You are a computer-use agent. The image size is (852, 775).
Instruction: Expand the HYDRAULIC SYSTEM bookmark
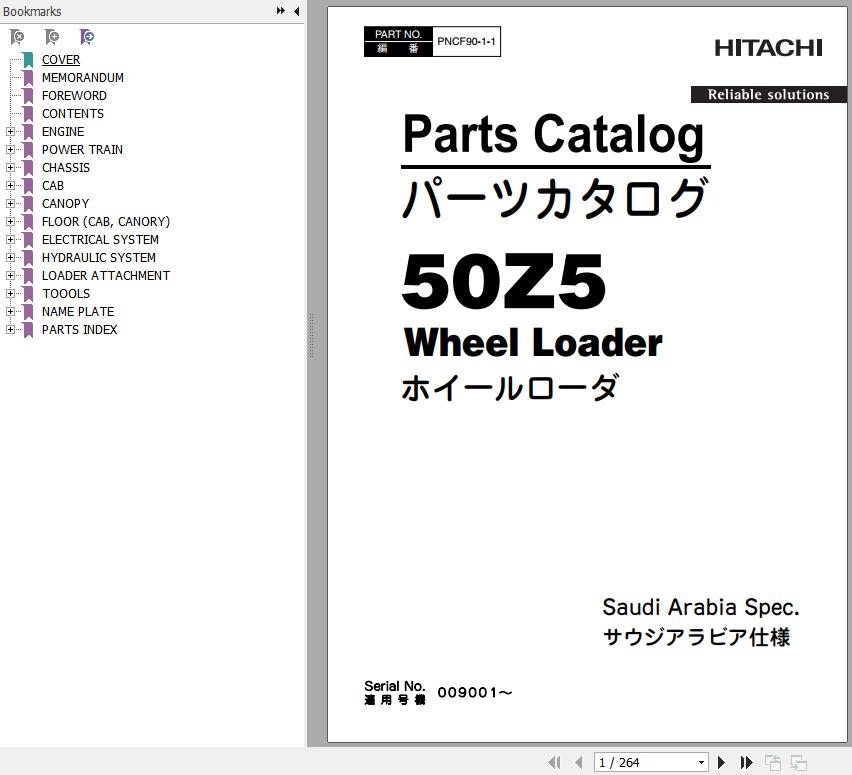(x=10, y=257)
